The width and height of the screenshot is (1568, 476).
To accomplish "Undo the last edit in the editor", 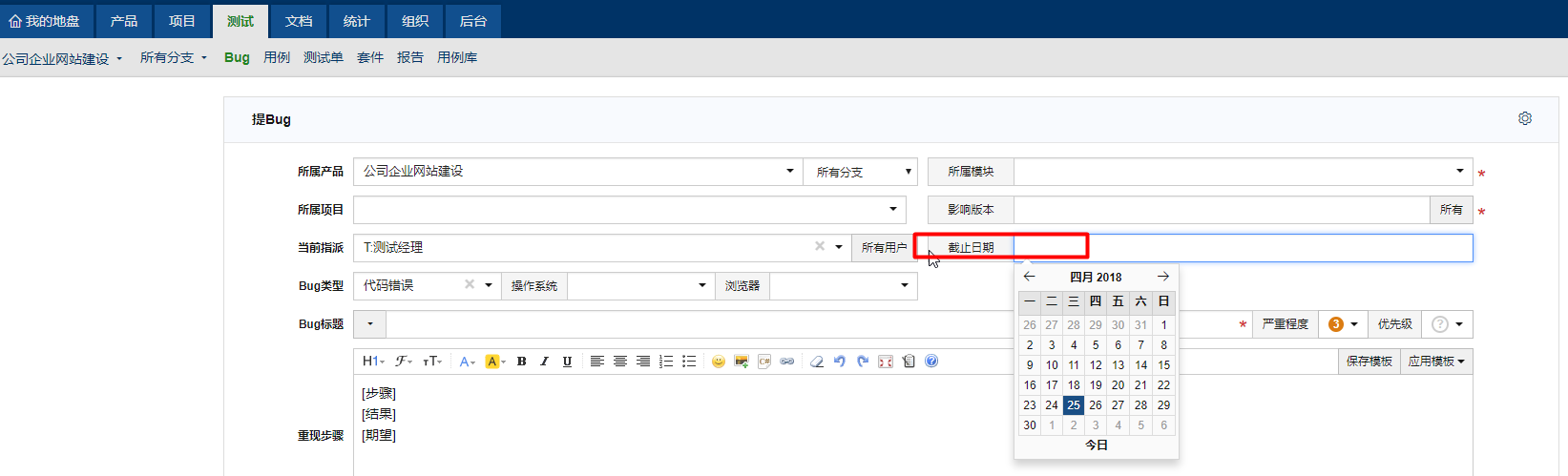I will [840, 362].
